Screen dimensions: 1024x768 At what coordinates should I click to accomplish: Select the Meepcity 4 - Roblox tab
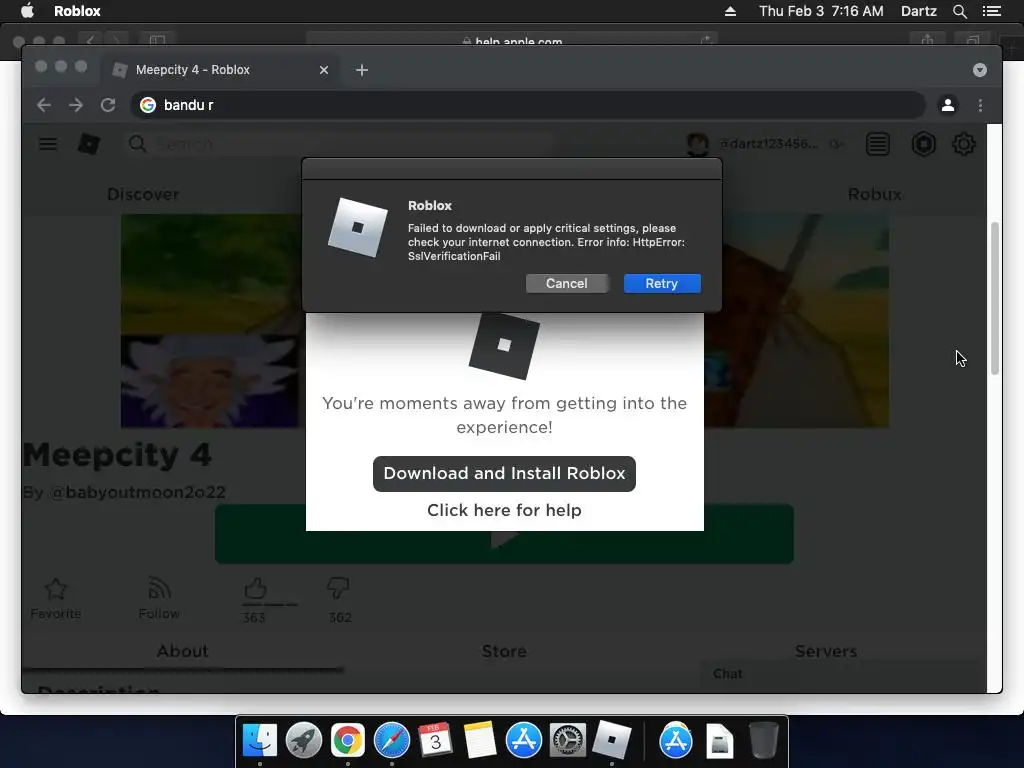pos(219,70)
